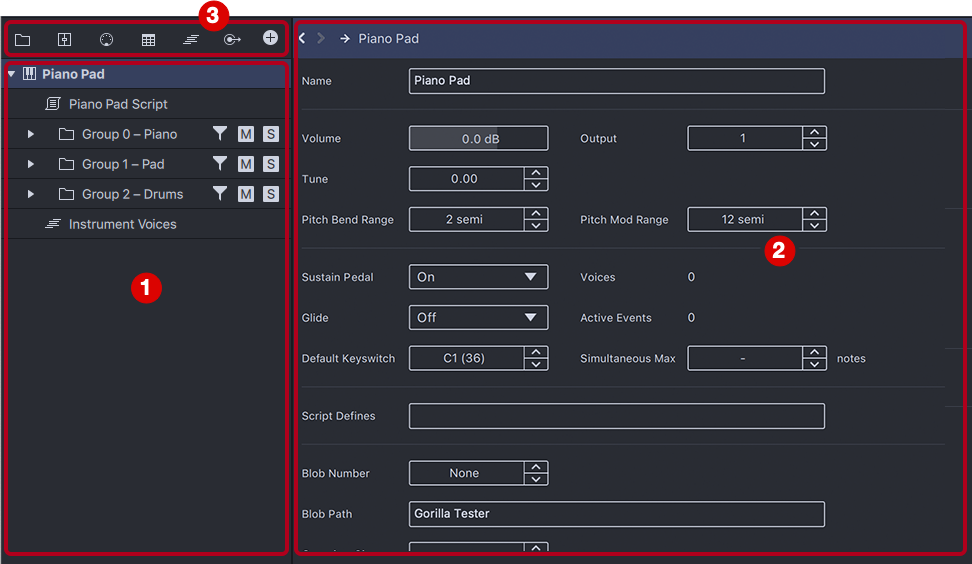
Task: Increase Default Keyswitch note
Action: (536, 352)
